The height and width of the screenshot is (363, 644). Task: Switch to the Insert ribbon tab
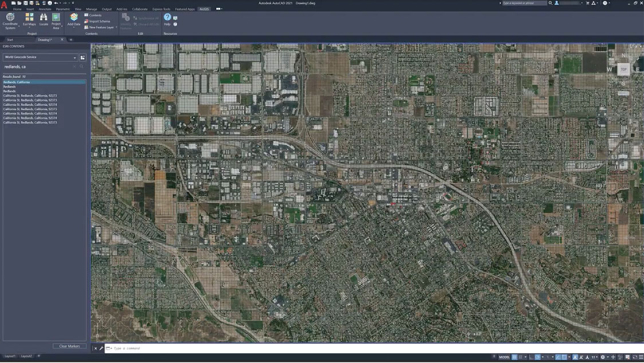pyautogui.click(x=30, y=9)
